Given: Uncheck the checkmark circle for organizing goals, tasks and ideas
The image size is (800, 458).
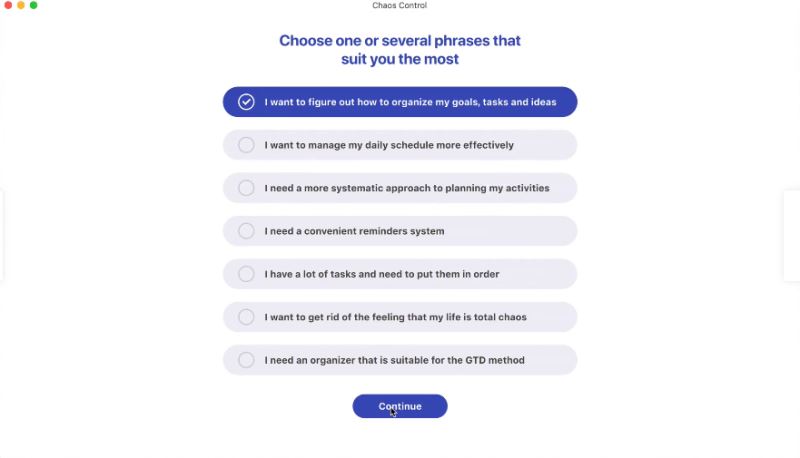Looking at the screenshot, I should tap(246, 102).
